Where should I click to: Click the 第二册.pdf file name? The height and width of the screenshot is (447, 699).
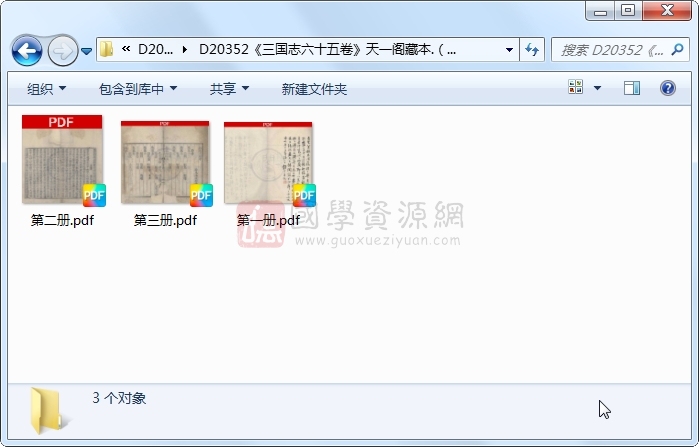pyautogui.click(x=62, y=220)
